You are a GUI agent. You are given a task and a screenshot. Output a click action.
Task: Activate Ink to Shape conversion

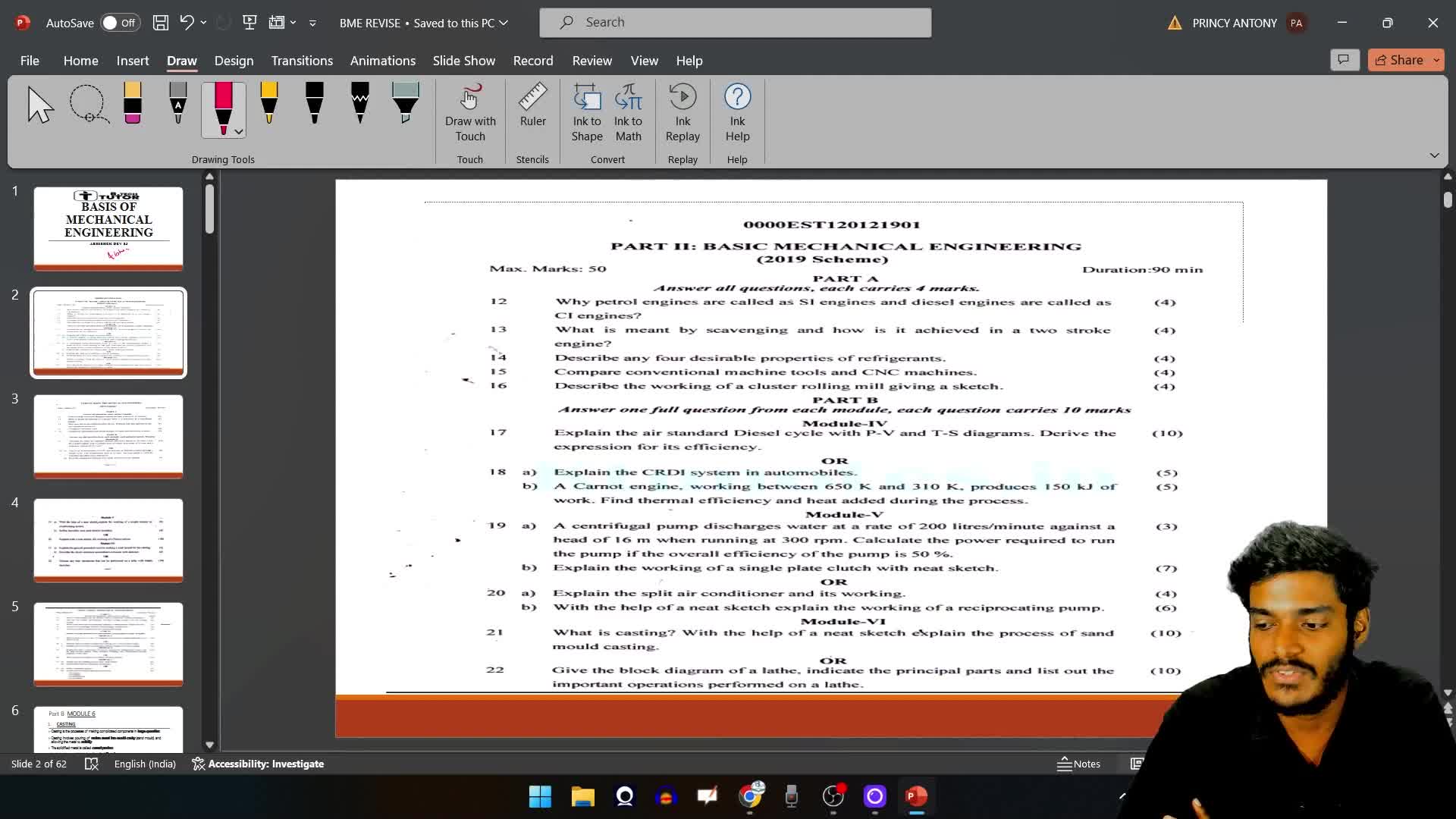[x=587, y=113]
